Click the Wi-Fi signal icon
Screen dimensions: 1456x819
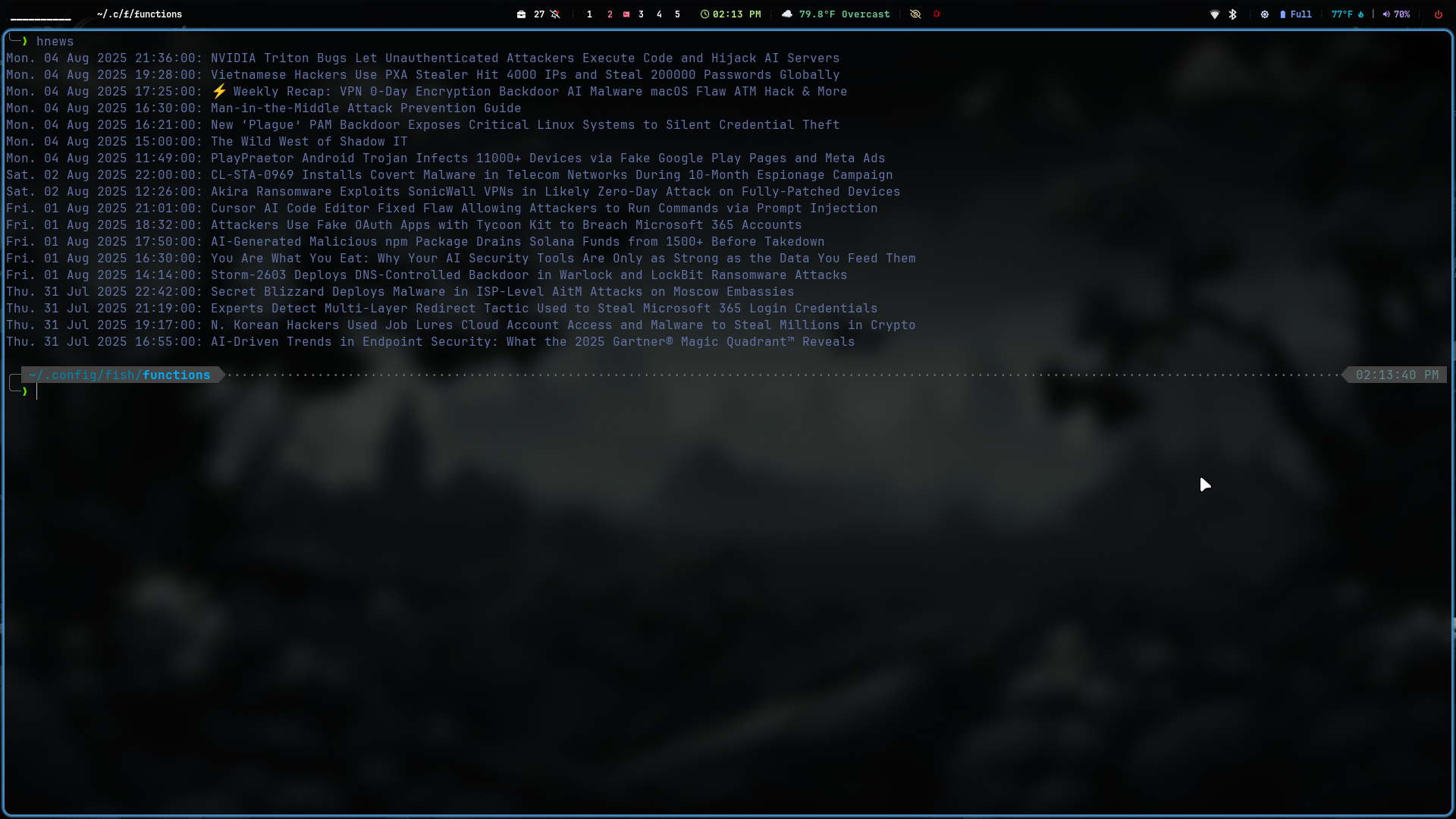[1214, 14]
